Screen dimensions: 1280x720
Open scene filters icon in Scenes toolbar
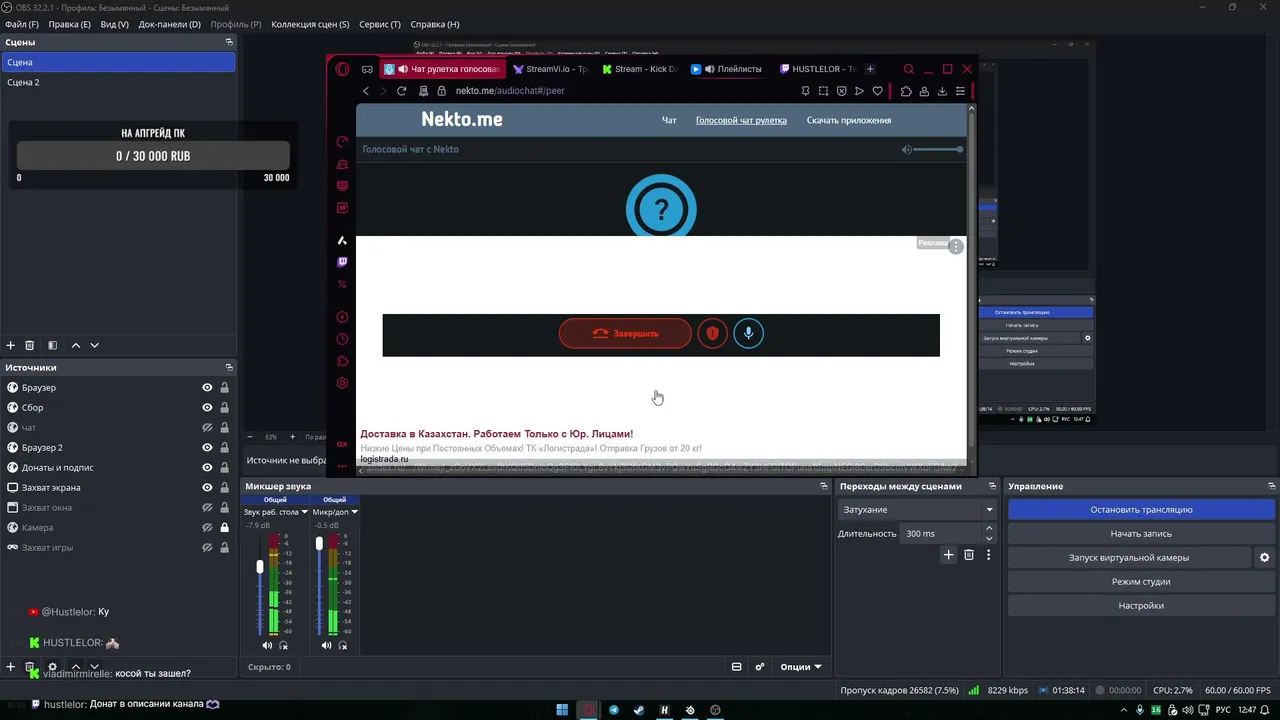[52, 345]
